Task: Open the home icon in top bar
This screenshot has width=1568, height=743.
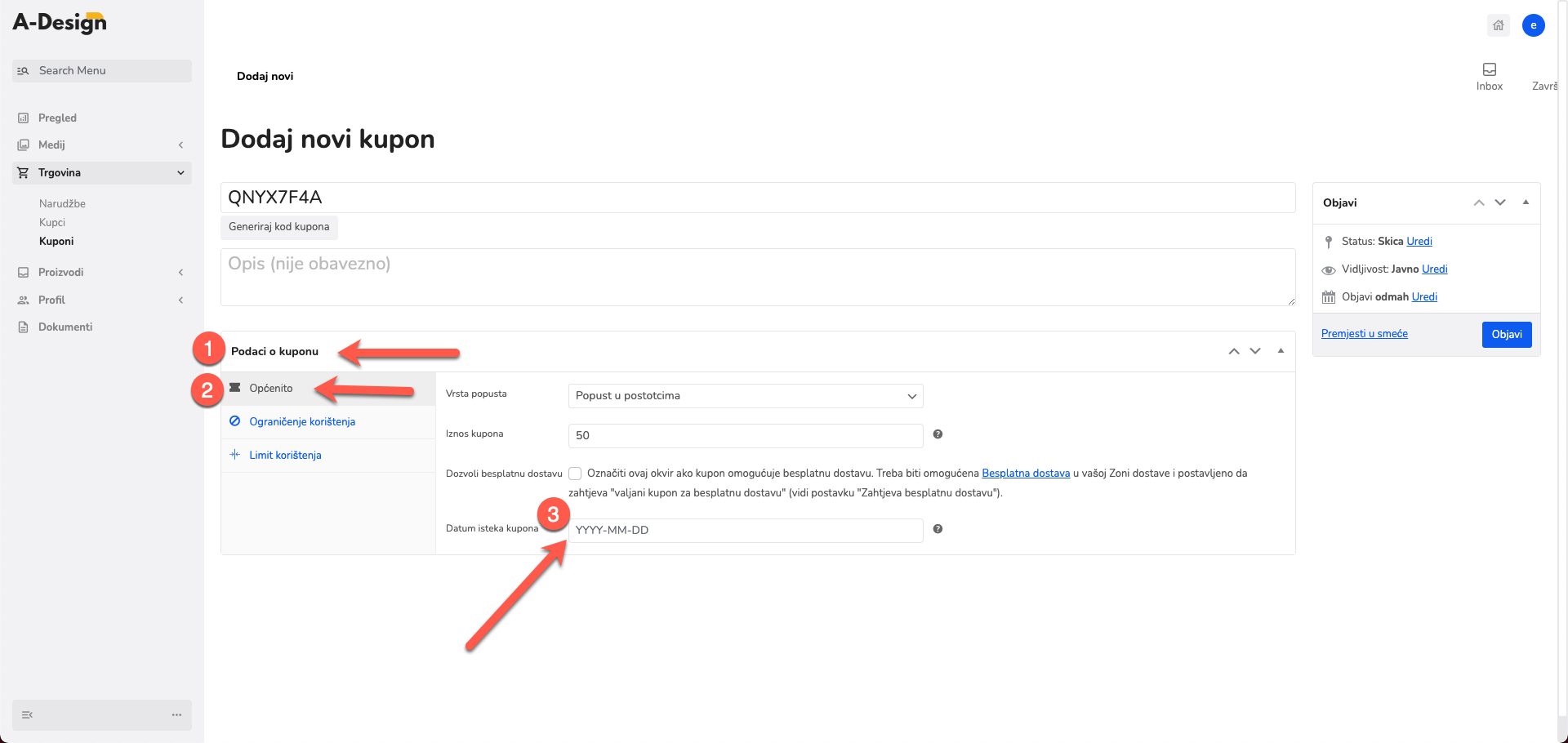Action: point(1498,25)
